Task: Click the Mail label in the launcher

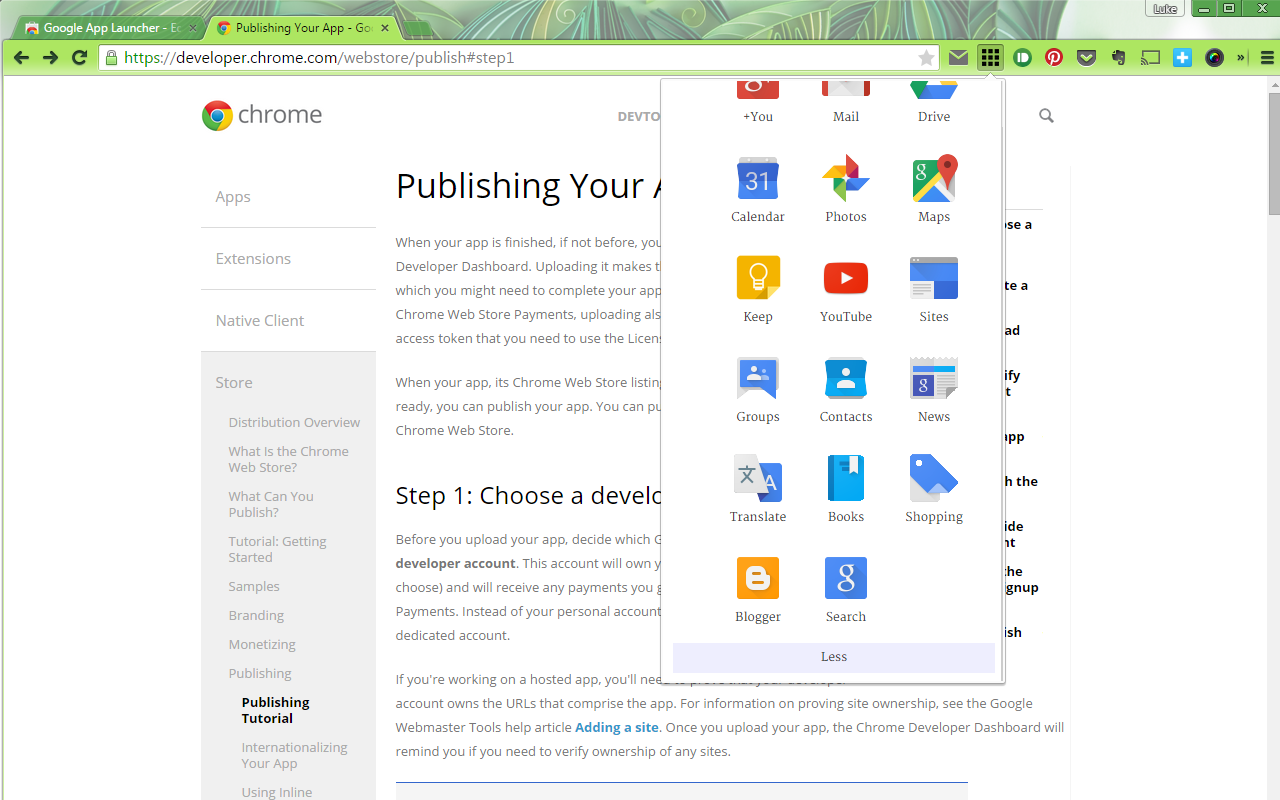Action: (x=846, y=117)
